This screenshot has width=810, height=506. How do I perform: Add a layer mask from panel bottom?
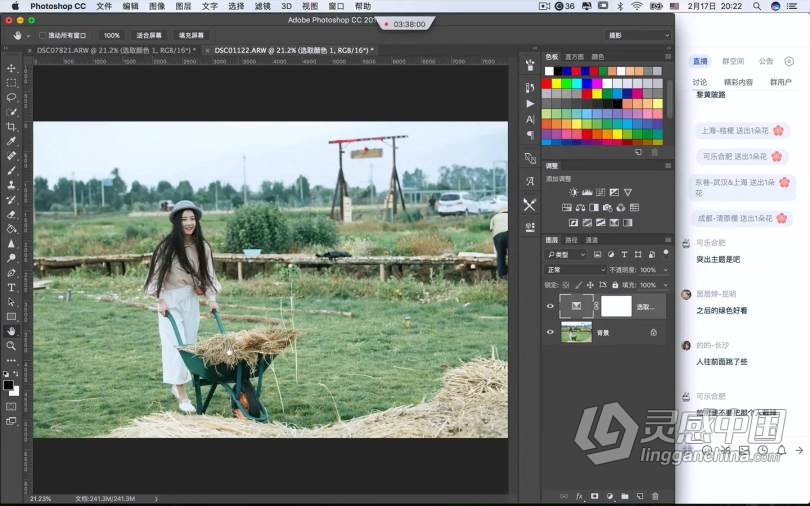(595, 496)
